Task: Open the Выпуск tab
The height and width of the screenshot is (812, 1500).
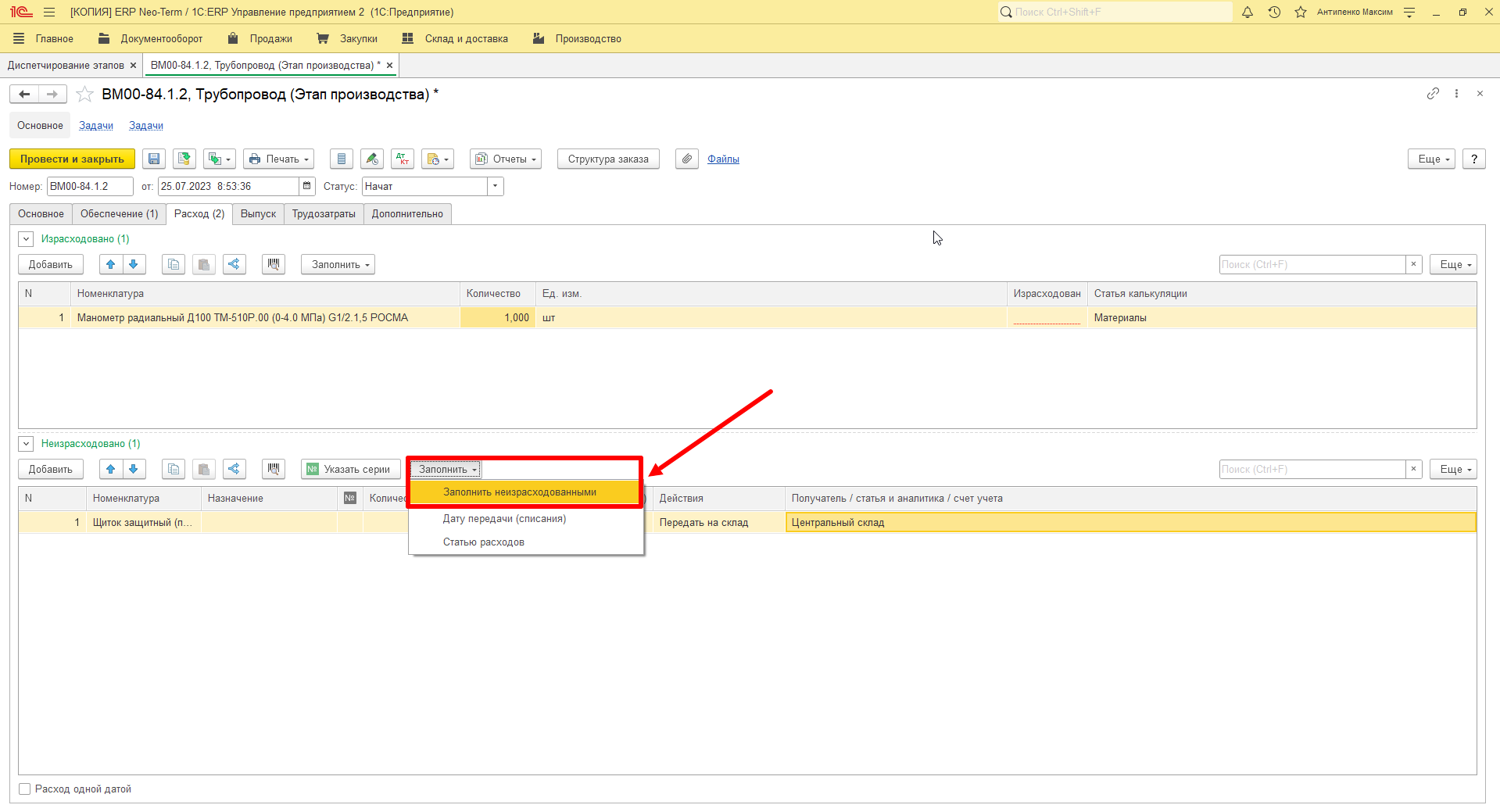Action: pos(258,214)
